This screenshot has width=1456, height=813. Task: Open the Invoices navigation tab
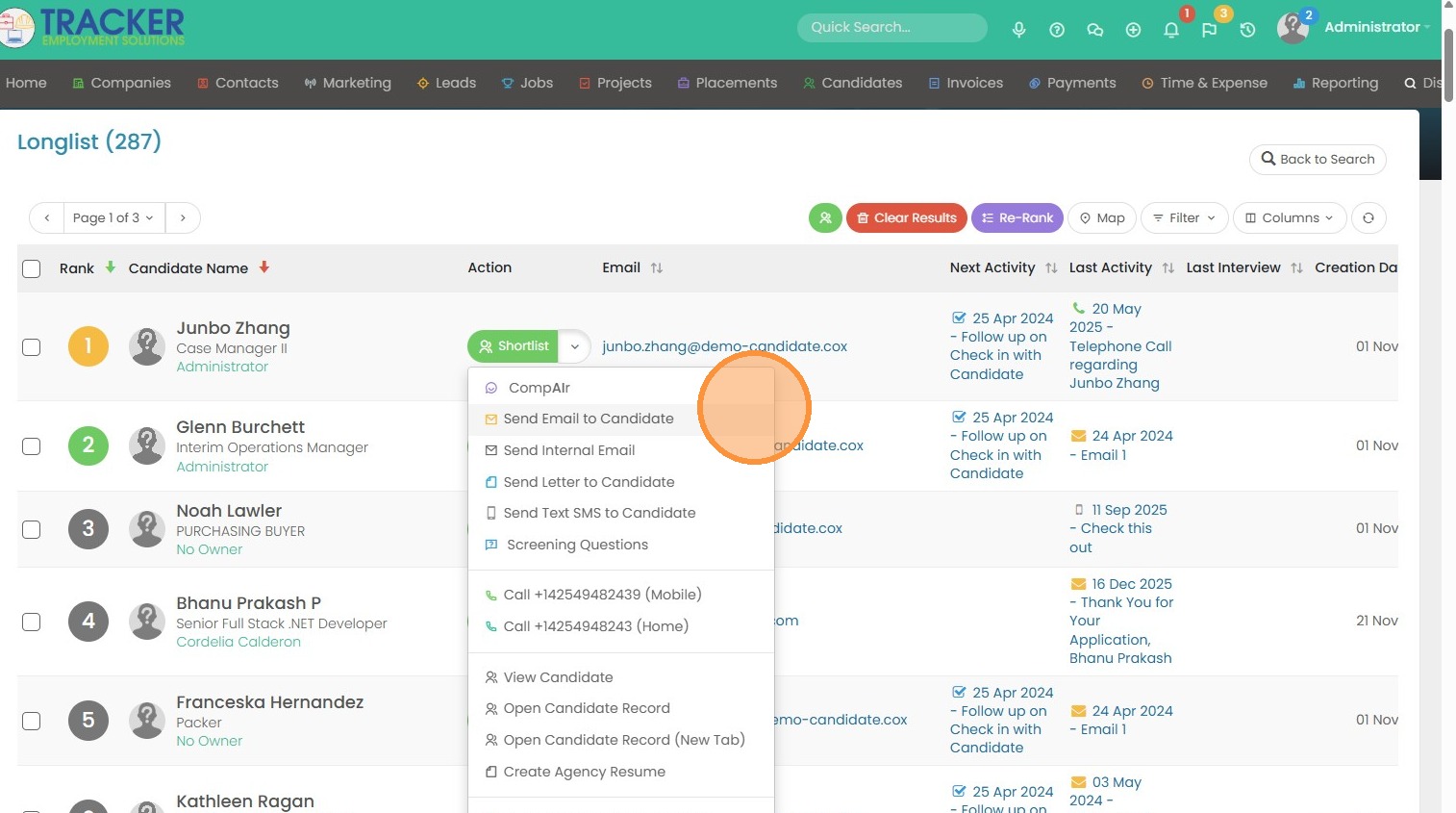point(966,84)
